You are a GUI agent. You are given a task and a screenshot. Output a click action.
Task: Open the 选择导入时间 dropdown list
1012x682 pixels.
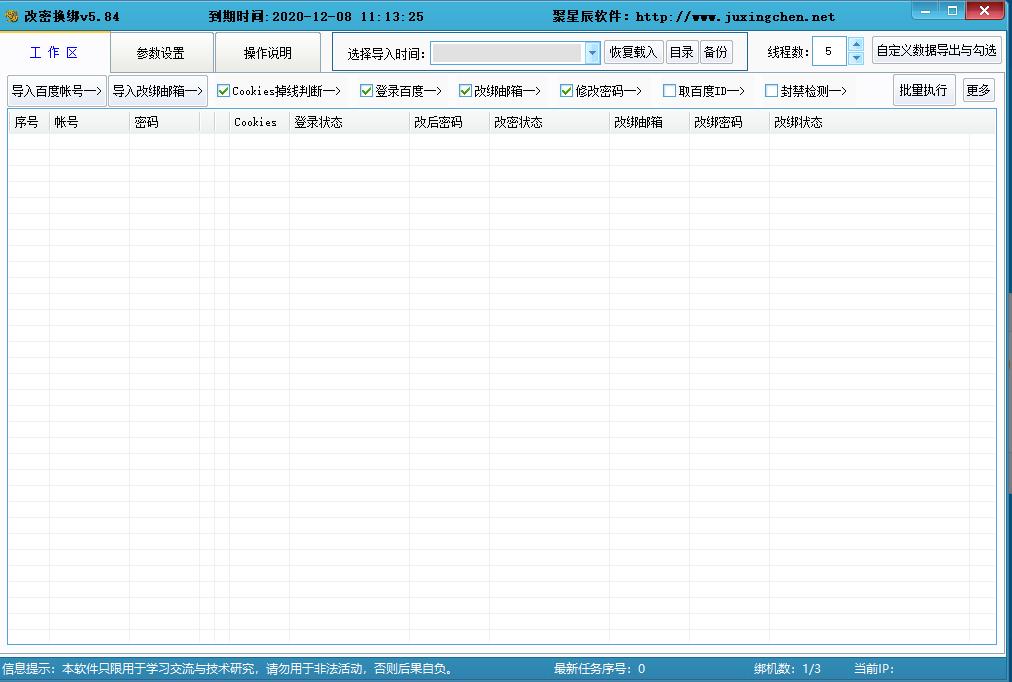pyautogui.click(x=592, y=52)
